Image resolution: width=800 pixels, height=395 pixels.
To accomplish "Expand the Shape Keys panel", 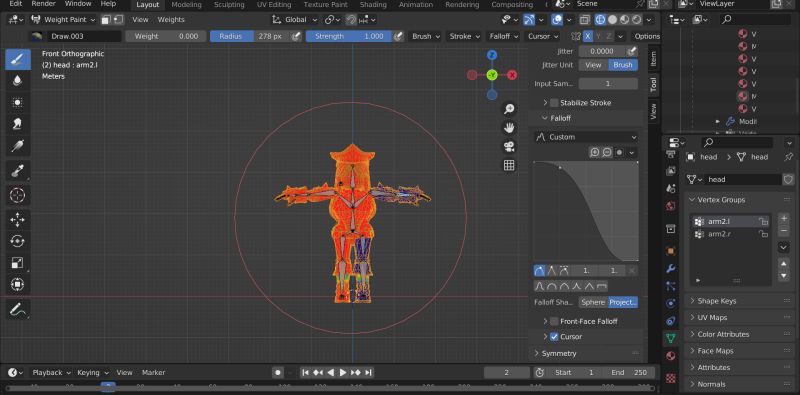I will [716, 301].
